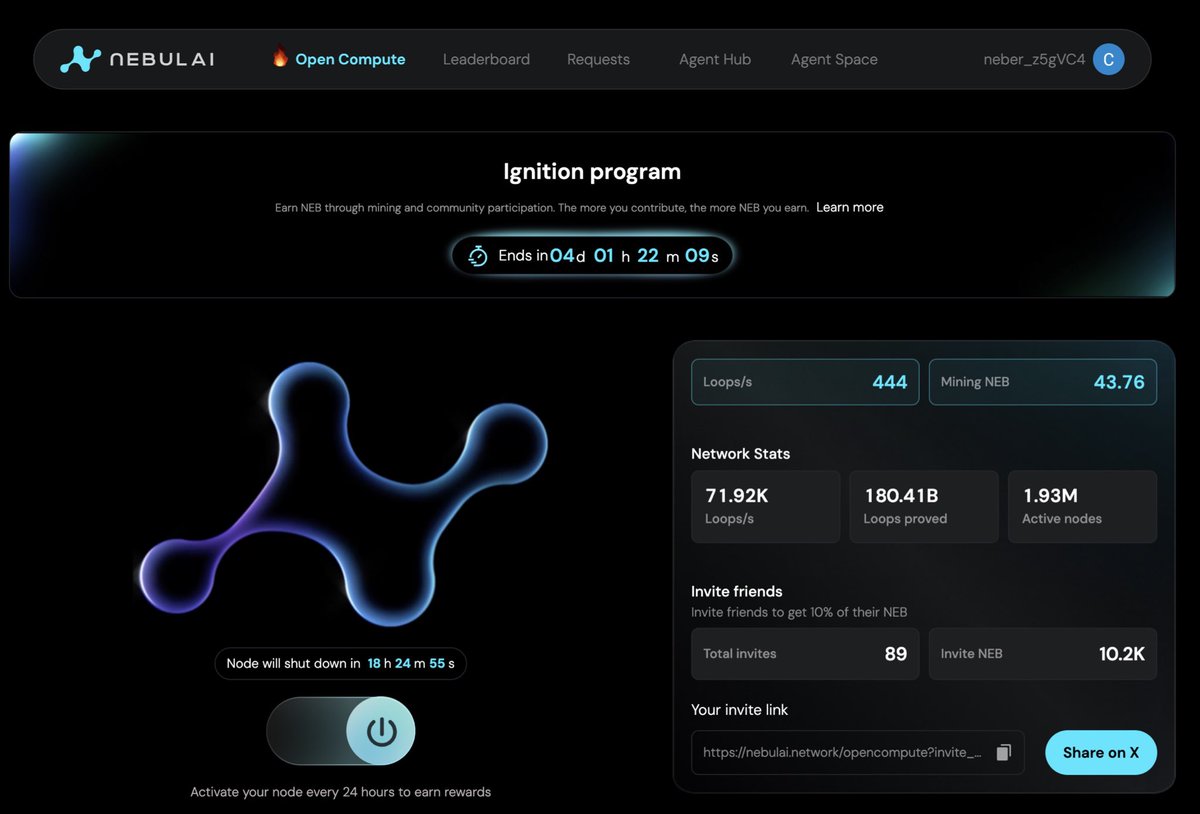Image resolution: width=1200 pixels, height=814 pixels.
Task: Select the 1.93M Active nodes card
Action: click(x=1082, y=507)
